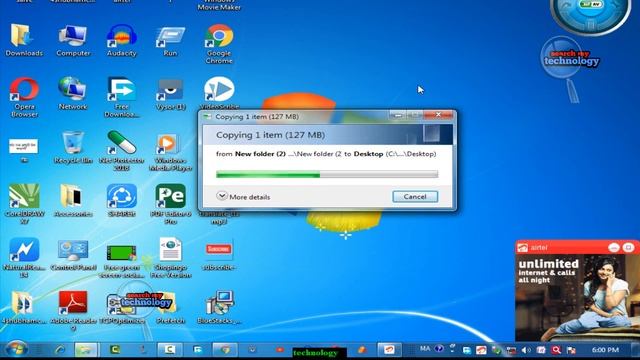The width and height of the screenshot is (640, 360).
Task: Open the subscribe image file icon
Action: pyautogui.click(x=219, y=255)
